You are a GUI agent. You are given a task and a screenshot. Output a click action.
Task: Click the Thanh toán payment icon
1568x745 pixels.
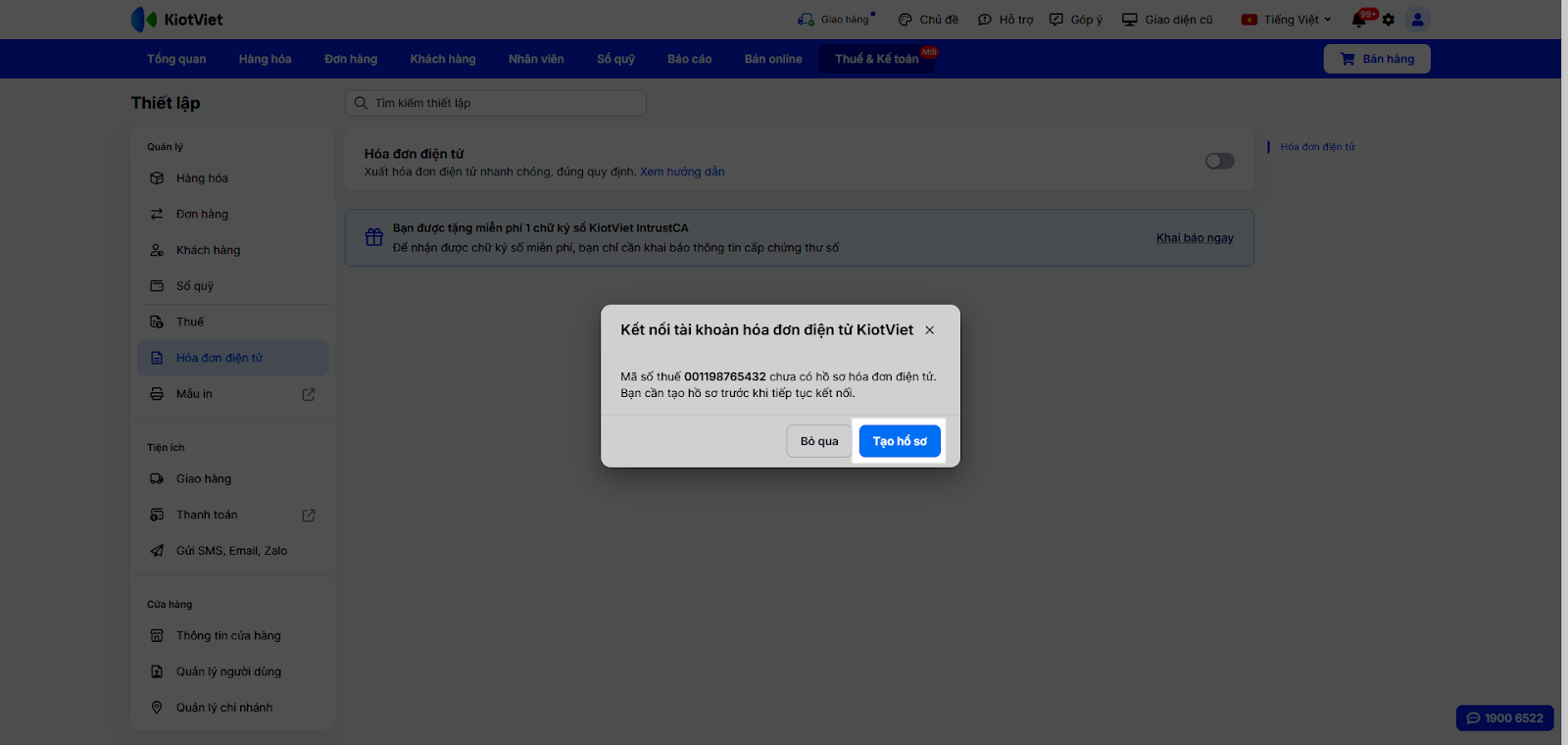pos(157,515)
